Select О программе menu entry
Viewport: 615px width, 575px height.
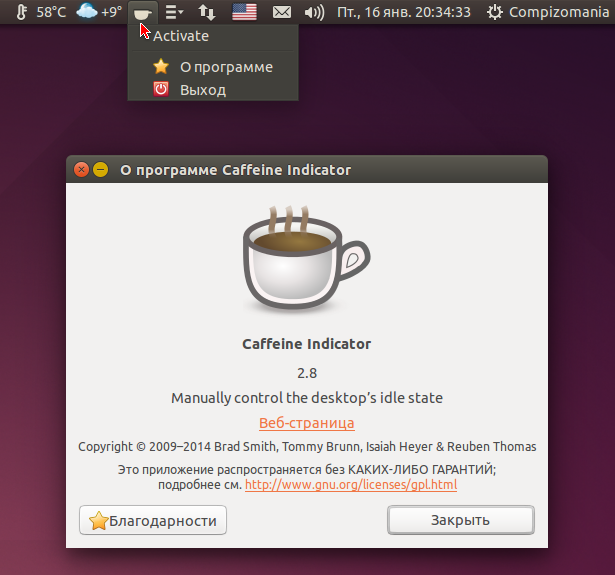[x=213, y=67]
